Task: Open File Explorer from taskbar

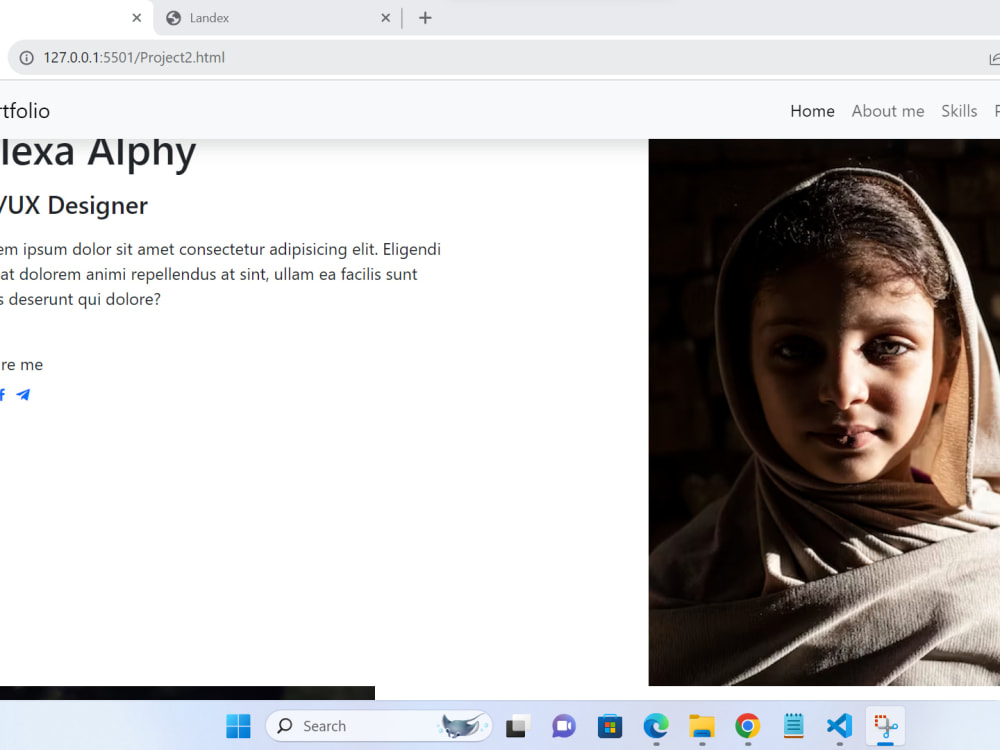Action: coord(702,726)
